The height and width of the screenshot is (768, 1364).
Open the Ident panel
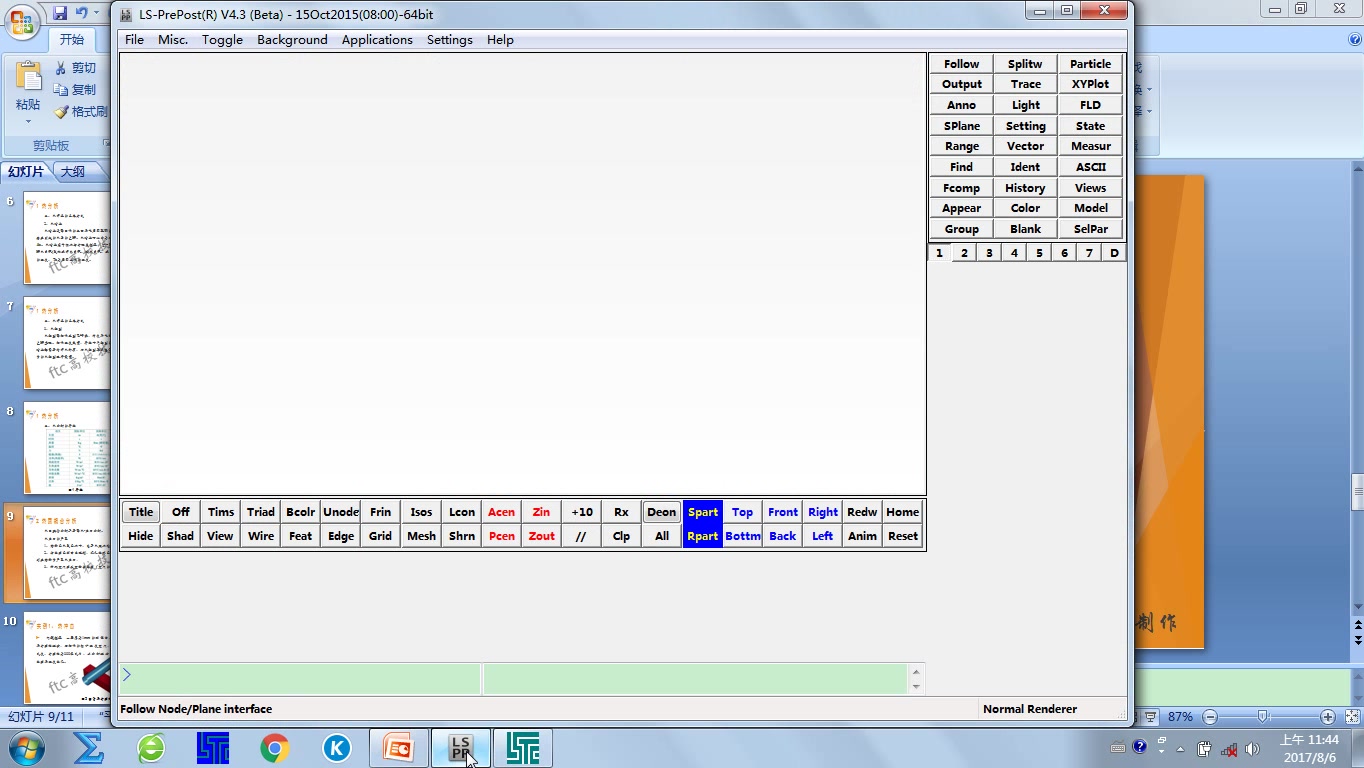pyautogui.click(x=1025, y=167)
